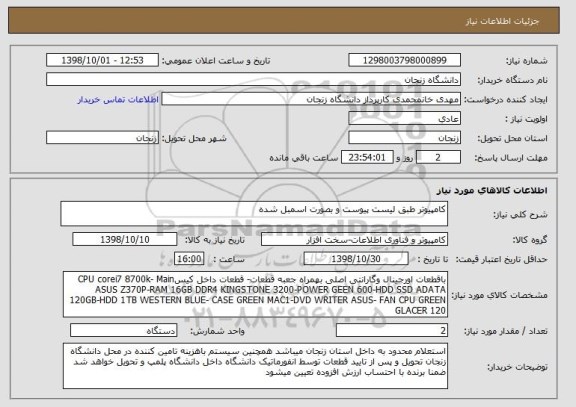The height and width of the screenshot is (407, 576).
Task: Click the time field 16:00
Action: pos(189,259)
